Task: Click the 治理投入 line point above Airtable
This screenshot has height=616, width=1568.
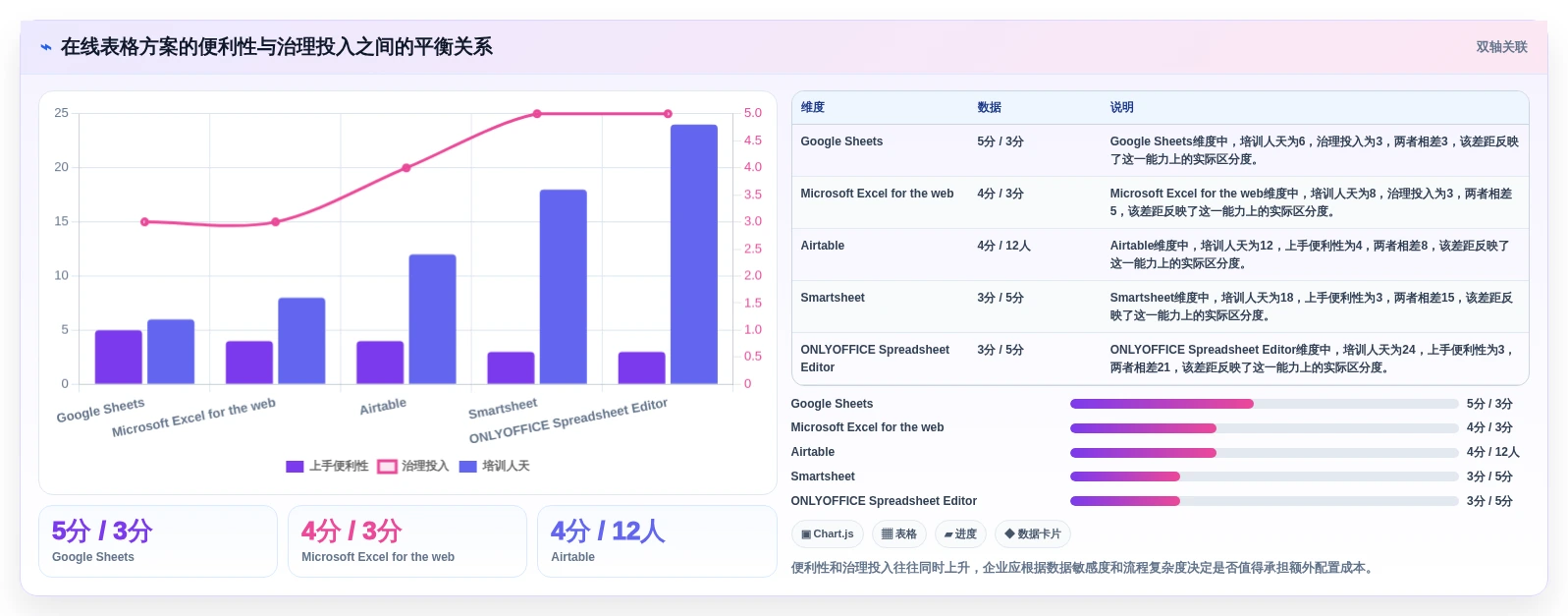Action: point(406,168)
